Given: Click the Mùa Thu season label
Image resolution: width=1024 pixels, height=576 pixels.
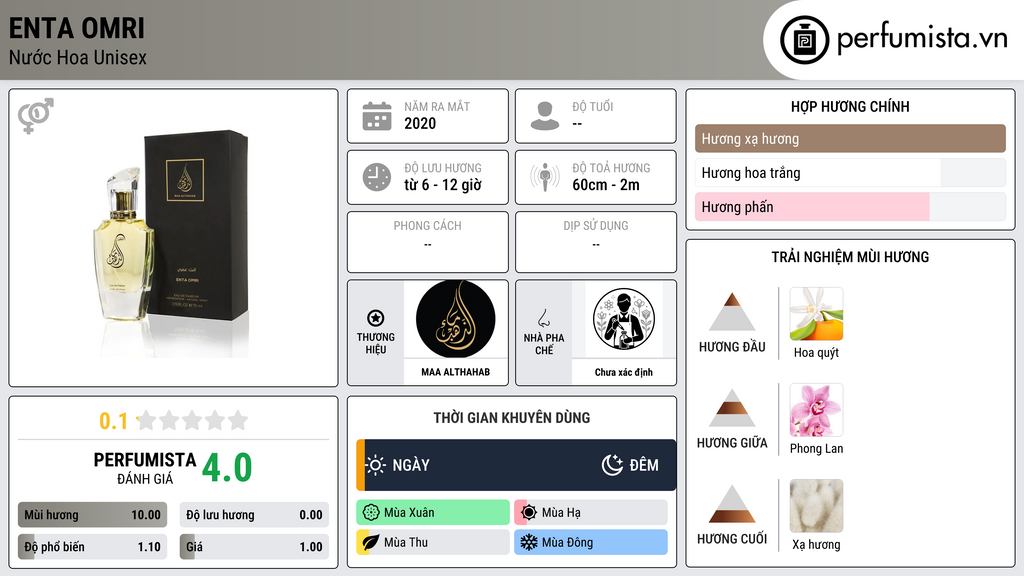Looking at the screenshot, I should [406, 542].
